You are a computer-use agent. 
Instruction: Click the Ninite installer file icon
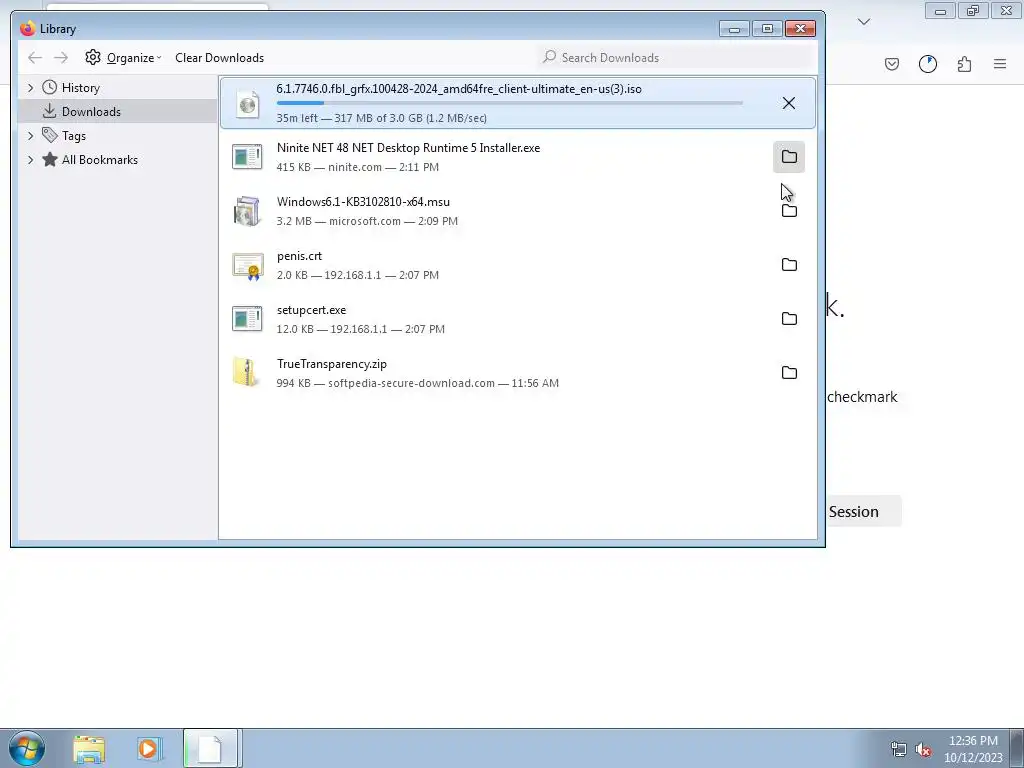(247, 157)
